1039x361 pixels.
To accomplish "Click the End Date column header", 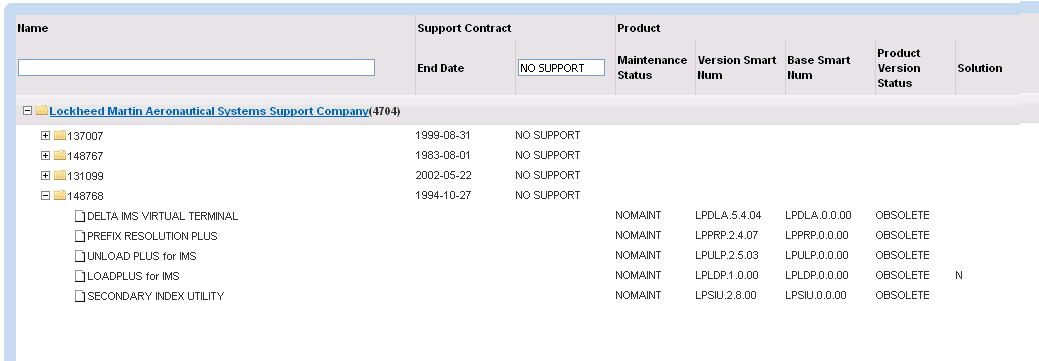I will (x=441, y=68).
